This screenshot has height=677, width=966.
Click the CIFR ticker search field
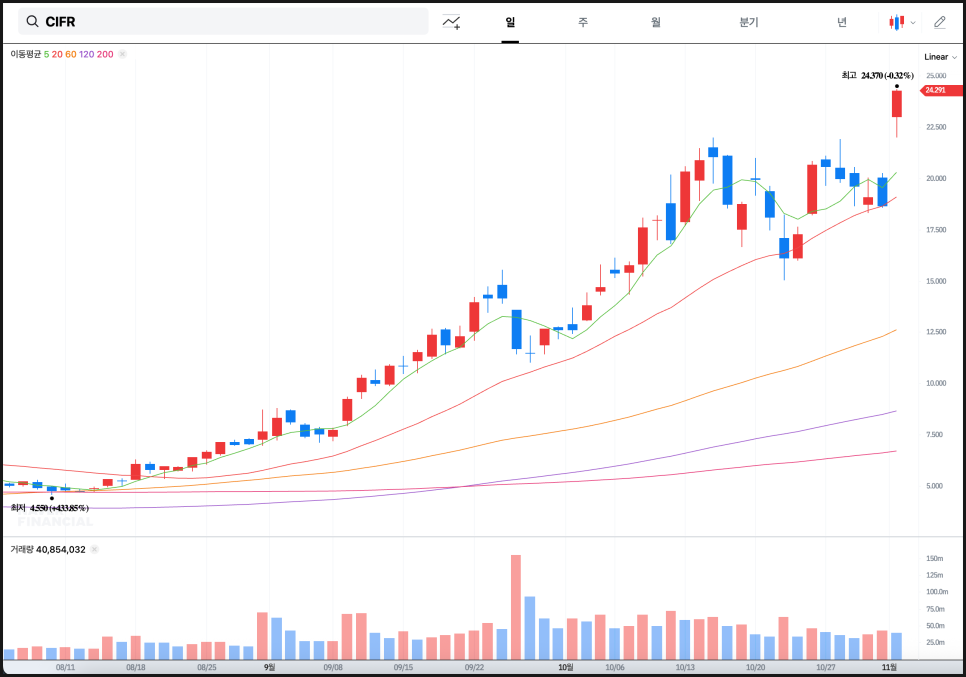click(230, 21)
